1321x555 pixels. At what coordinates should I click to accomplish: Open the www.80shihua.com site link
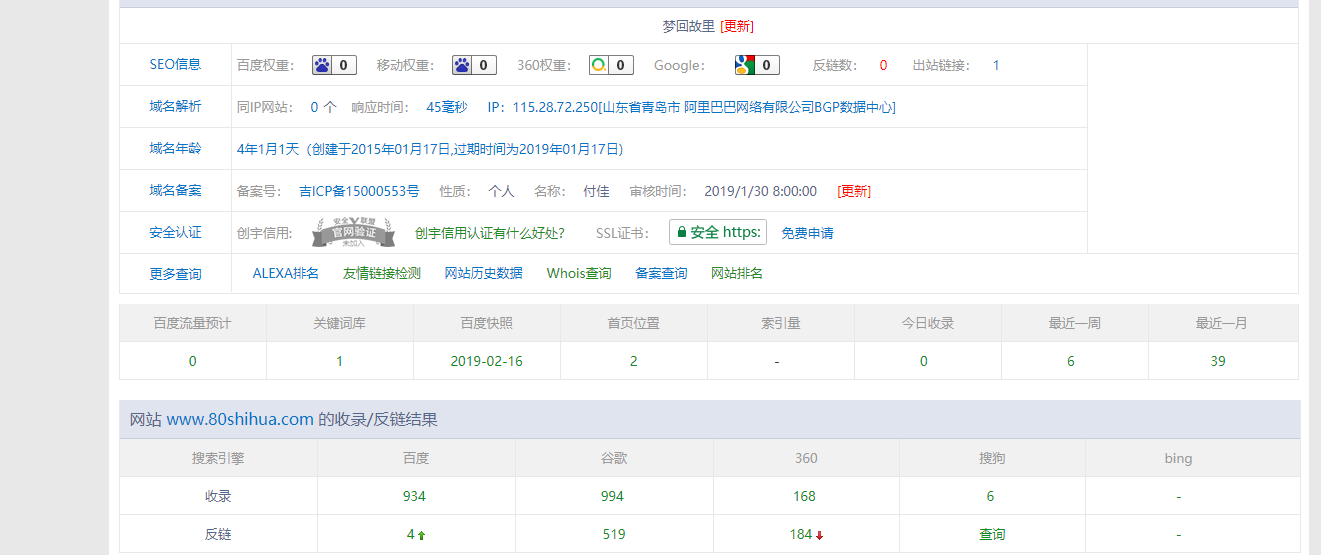[240, 420]
